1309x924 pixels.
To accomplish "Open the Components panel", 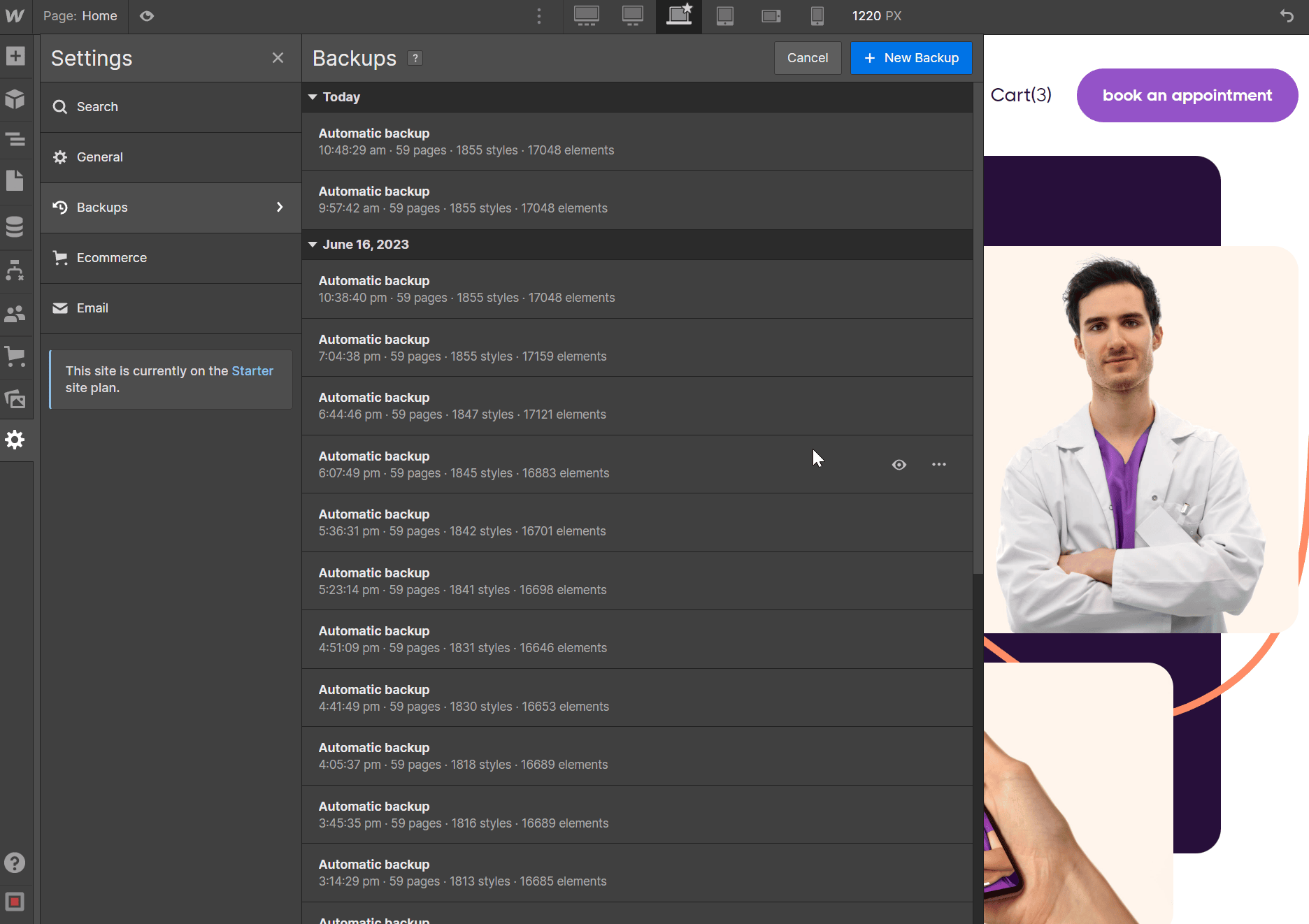I will click(x=15, y=99).
